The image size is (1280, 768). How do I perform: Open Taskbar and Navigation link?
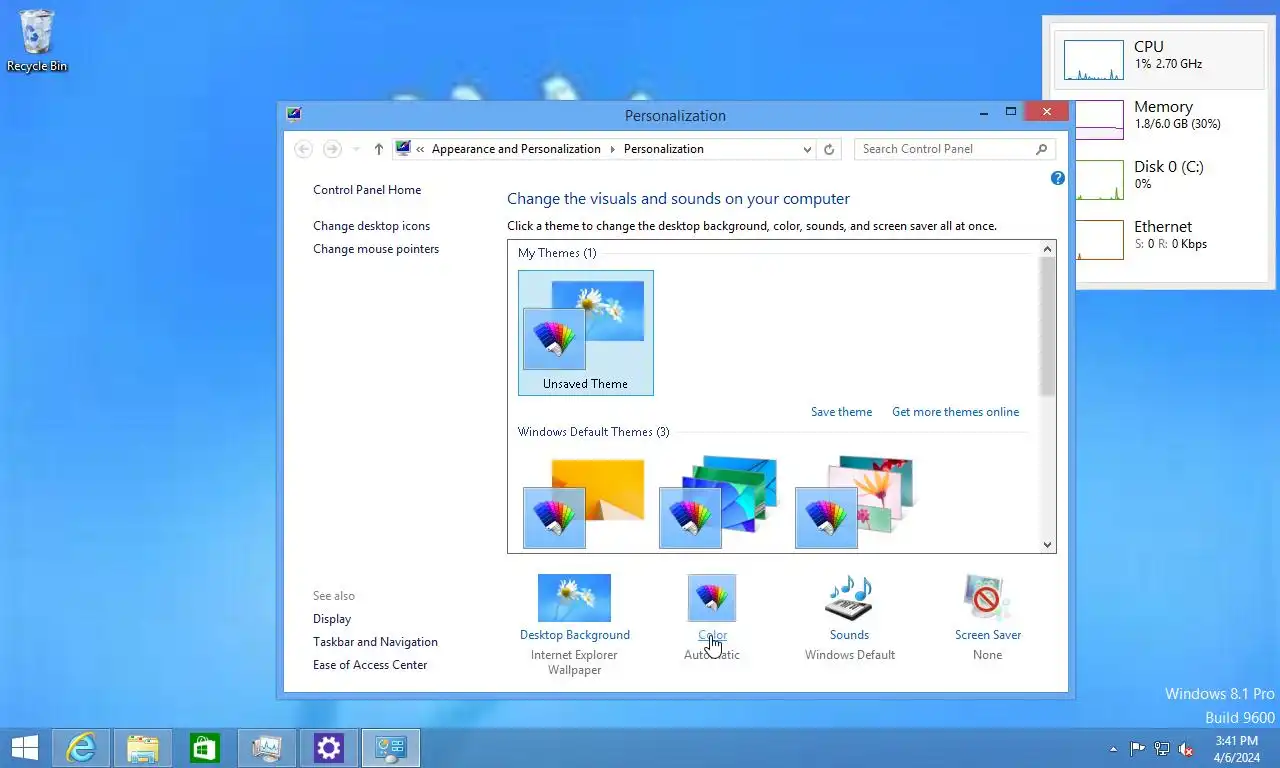375,642
